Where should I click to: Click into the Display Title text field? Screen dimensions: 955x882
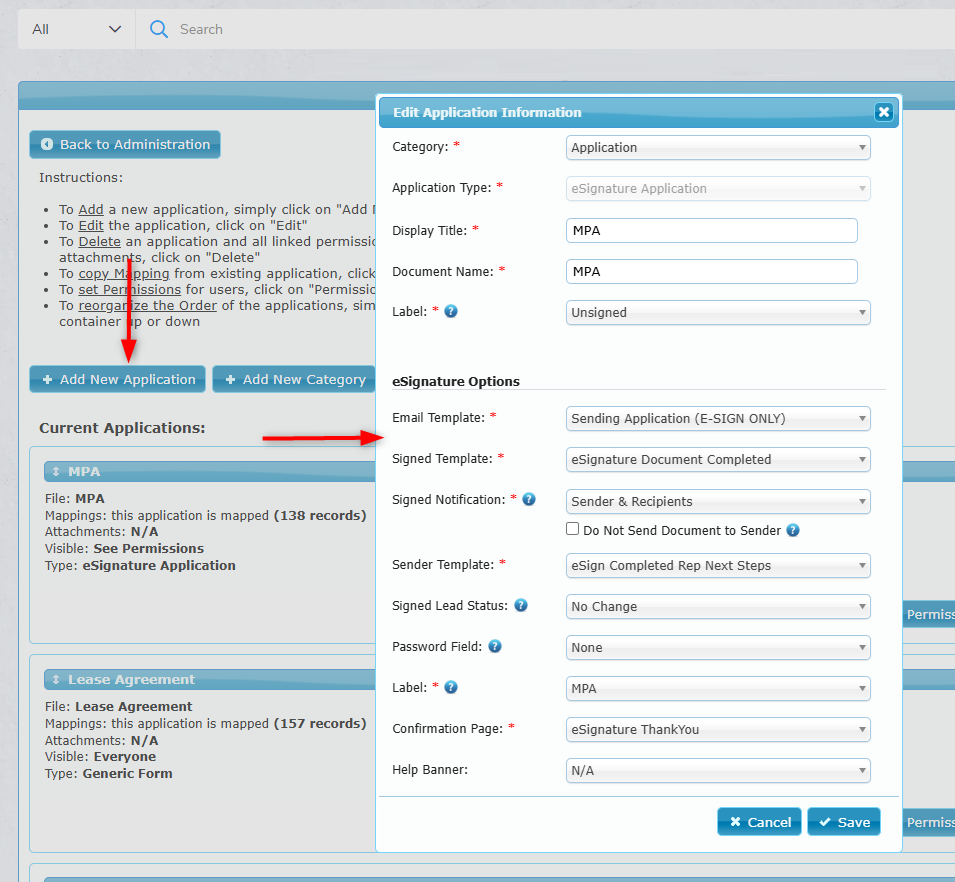[x=712, y=230]
